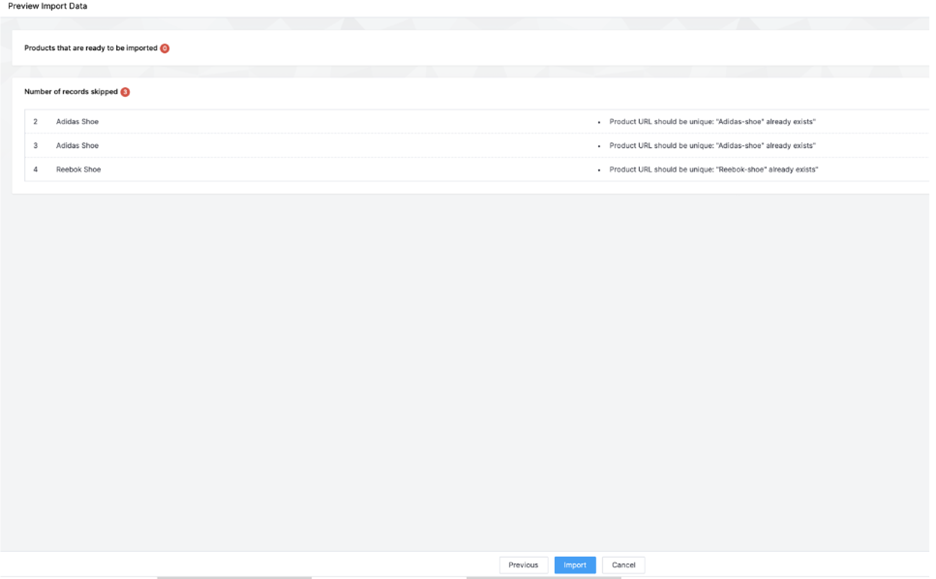936x579 pixels.
Task: Click the red badge beside records skipped
Action: pyautogui.click(x=125, y=92)
